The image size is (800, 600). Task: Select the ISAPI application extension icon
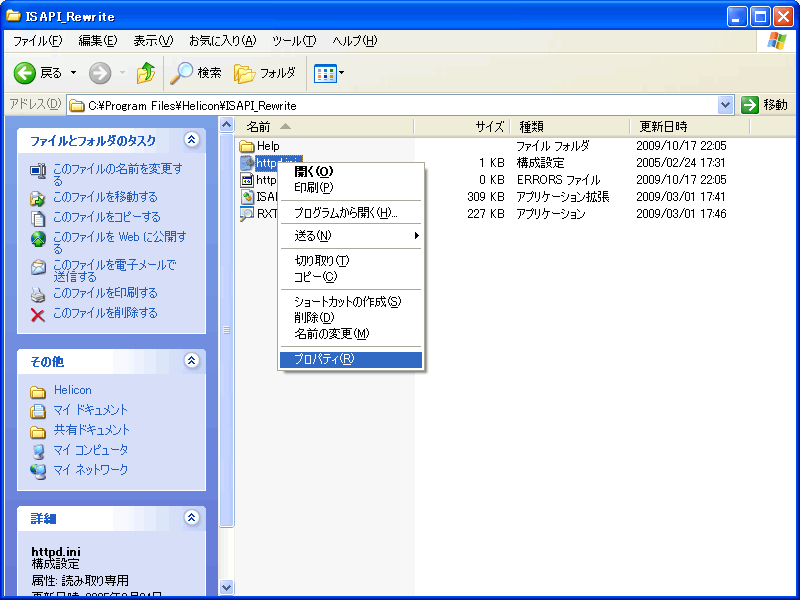247,197
